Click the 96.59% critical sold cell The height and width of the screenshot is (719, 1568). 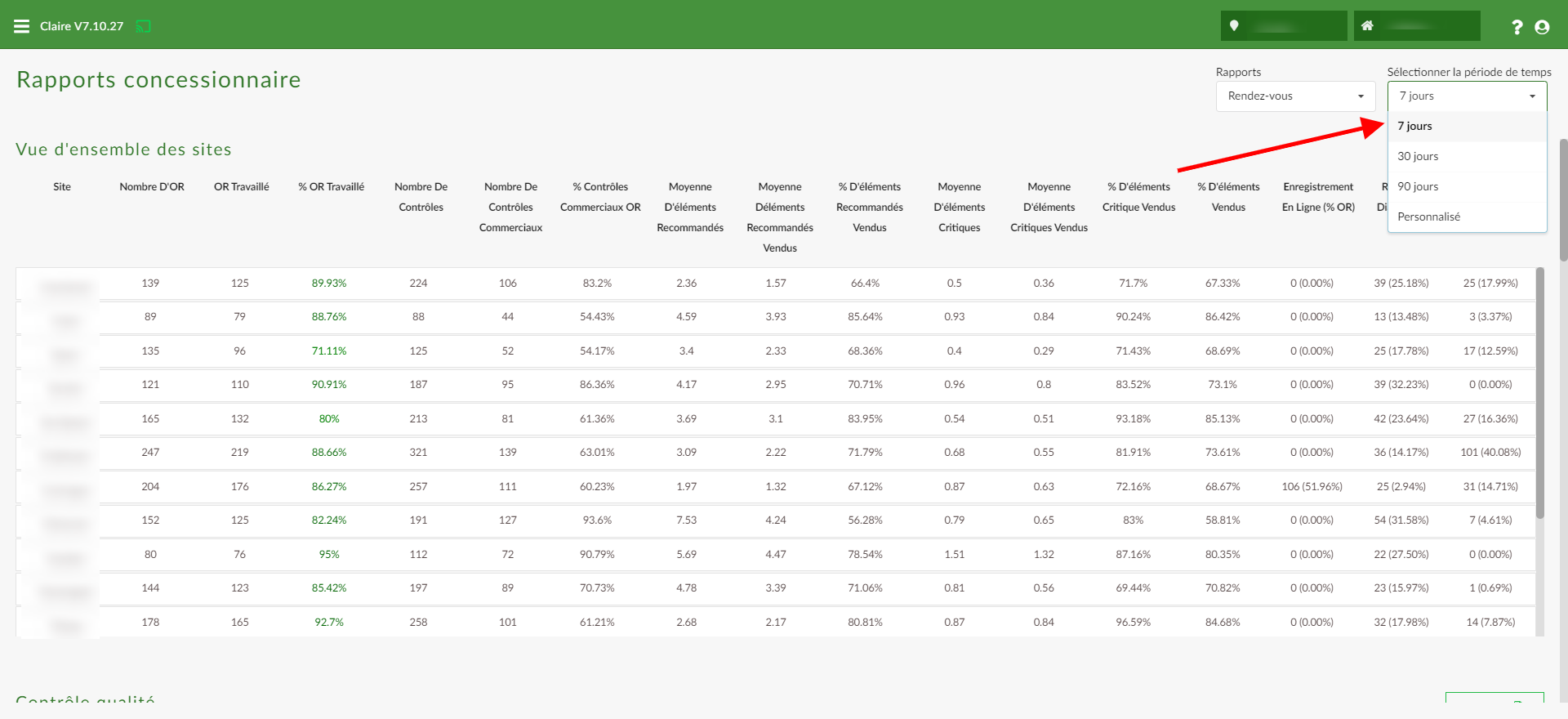(x=1134, y=622)
